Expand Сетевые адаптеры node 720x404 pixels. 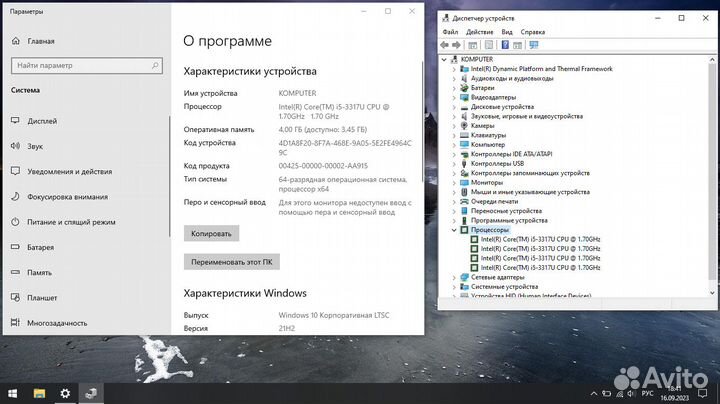(x=454, y=277)
